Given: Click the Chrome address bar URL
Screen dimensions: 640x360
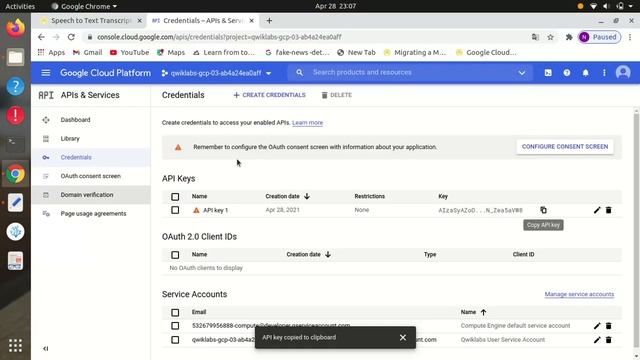Looking at the screenshot, I should tap(219, 37).
